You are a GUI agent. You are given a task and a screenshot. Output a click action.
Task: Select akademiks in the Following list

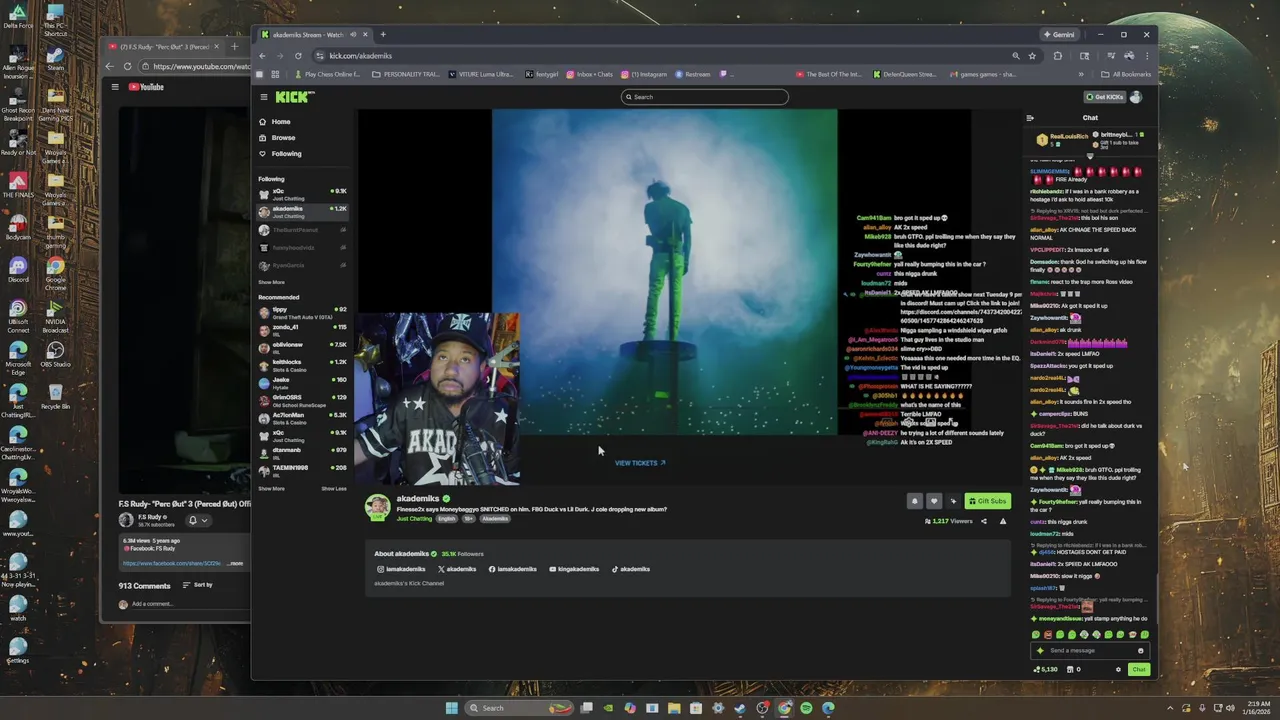302,212
